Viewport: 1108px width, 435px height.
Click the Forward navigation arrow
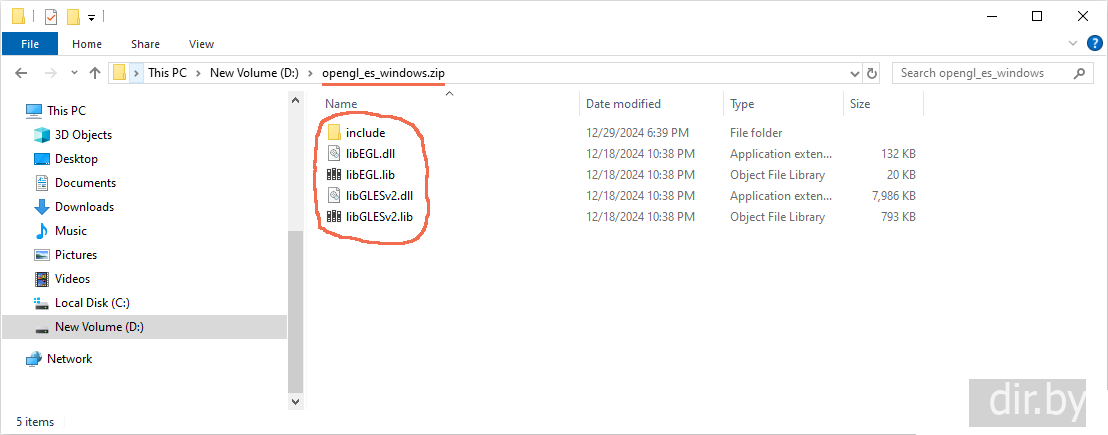click(x=50, y=73)
